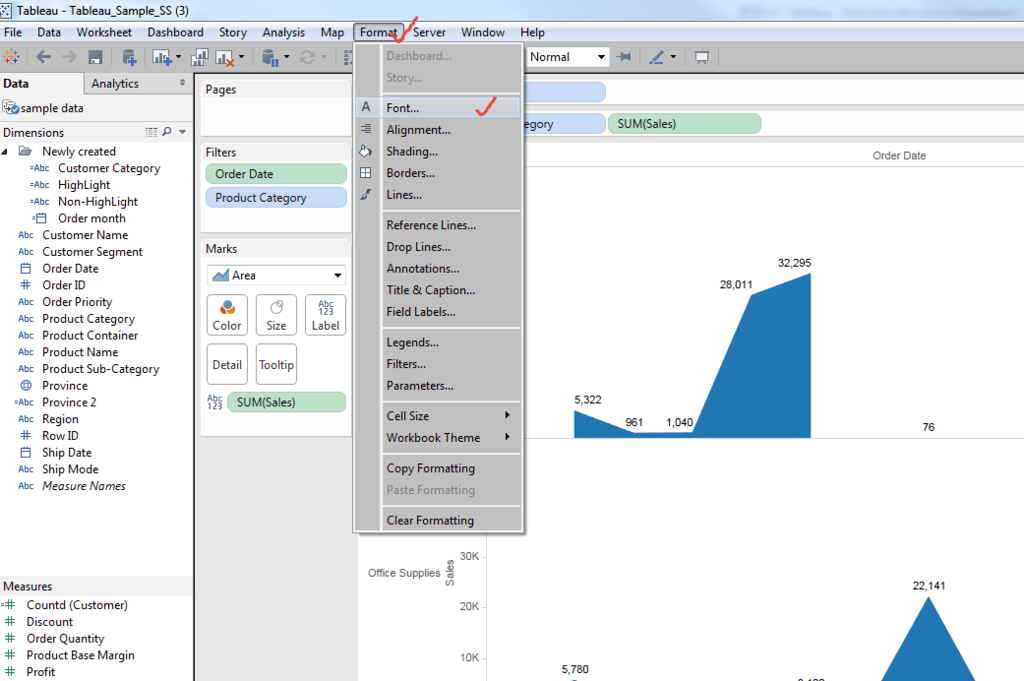1024x681 pixels.
Task: Click the Office Supplies row label
Action: tap(404, 573)
